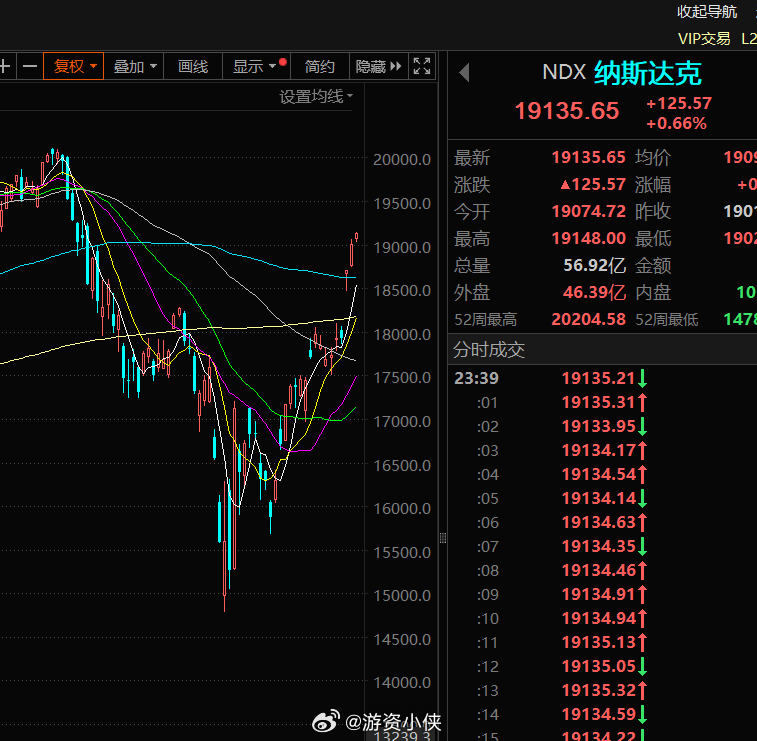Image resolution: width=757 pixels, height=741 pixels.
Task: Click the panel splitter grip handle
Action: tap(443, 538)
